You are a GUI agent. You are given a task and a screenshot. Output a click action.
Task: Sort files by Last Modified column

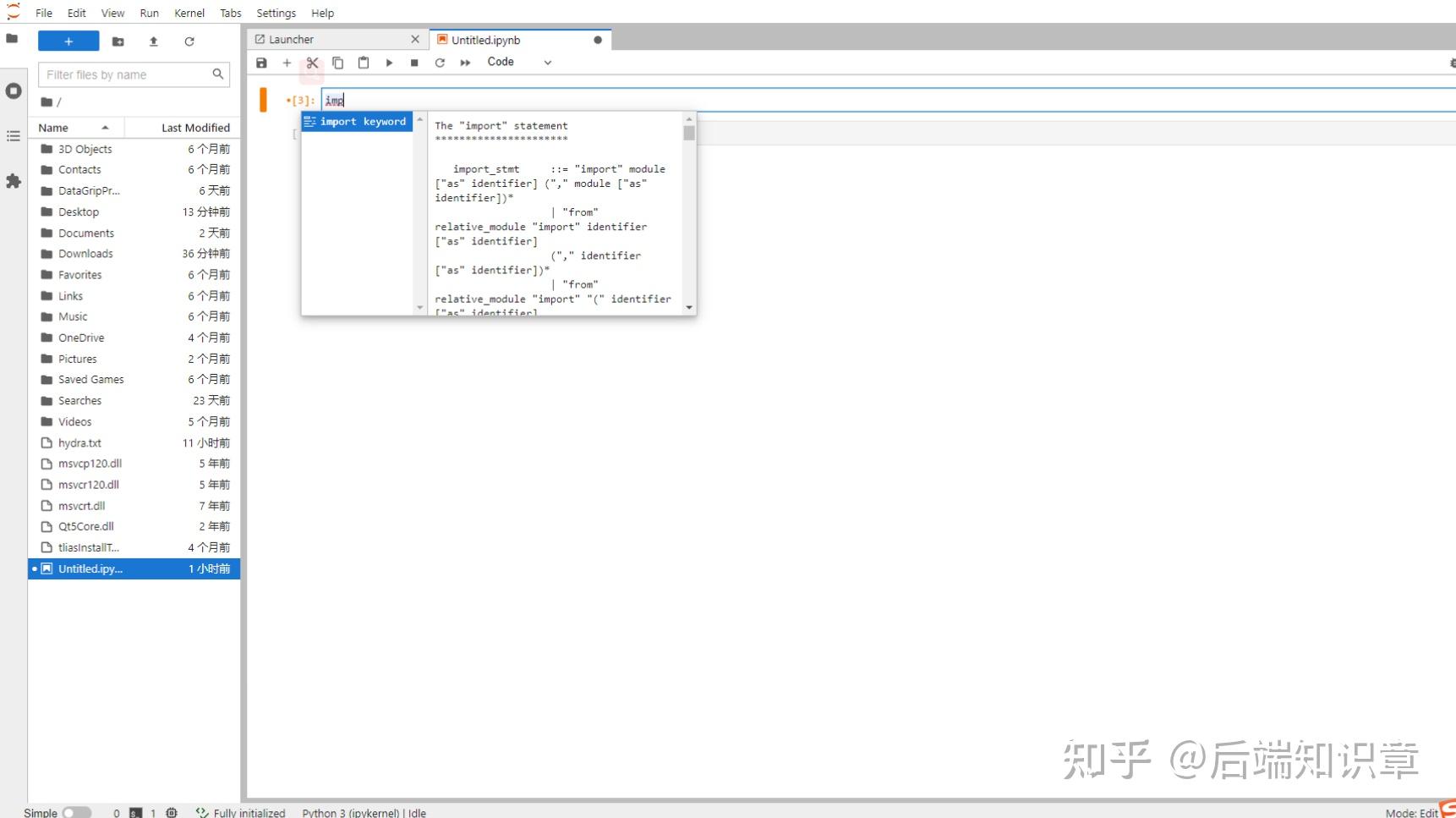coord(183,128)
